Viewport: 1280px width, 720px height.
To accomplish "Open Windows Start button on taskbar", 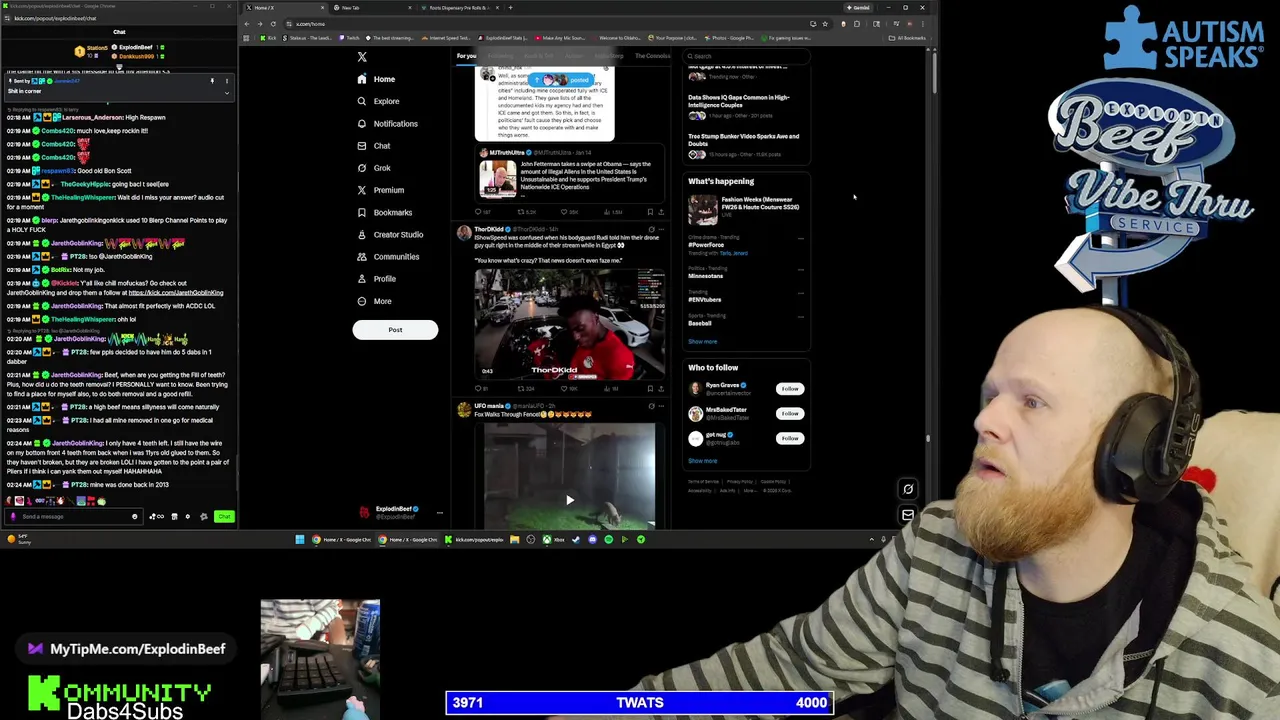I will point(299,539).
